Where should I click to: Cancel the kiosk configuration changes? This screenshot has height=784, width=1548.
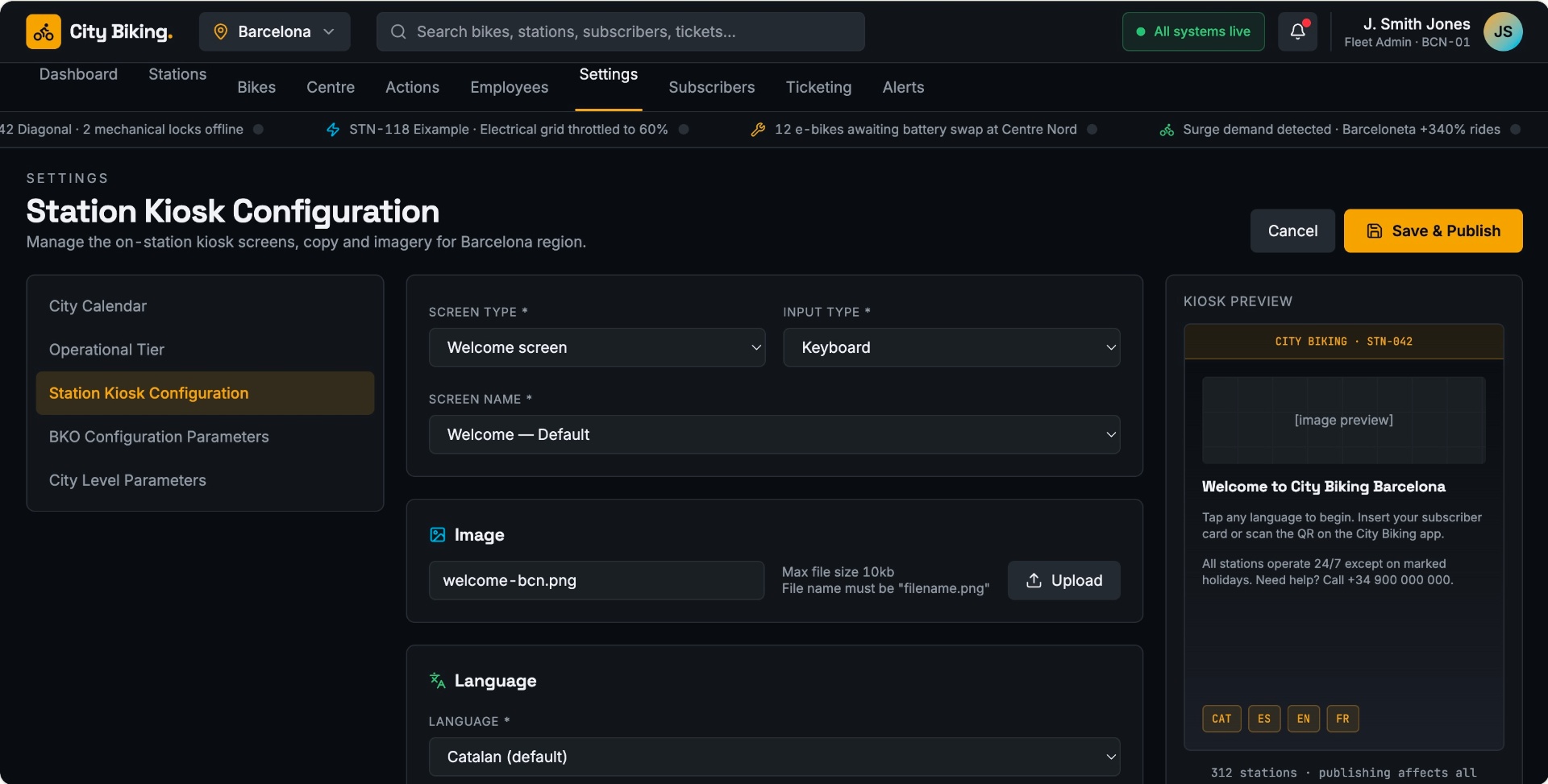1292,231
